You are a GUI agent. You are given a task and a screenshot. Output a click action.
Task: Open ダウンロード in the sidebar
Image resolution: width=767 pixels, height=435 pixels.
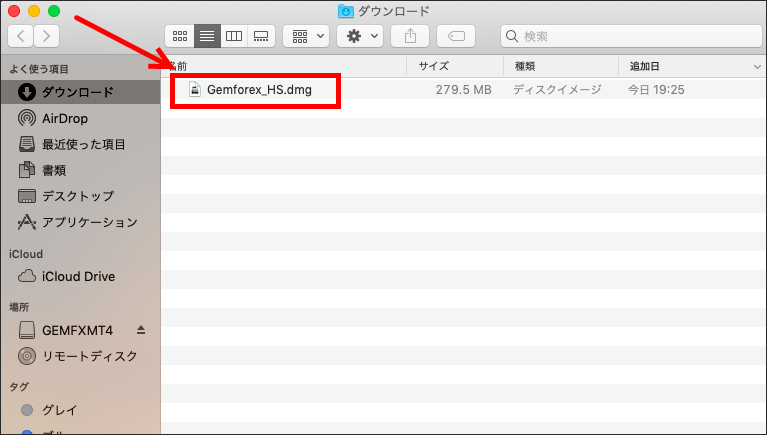[x=80, y=92]
